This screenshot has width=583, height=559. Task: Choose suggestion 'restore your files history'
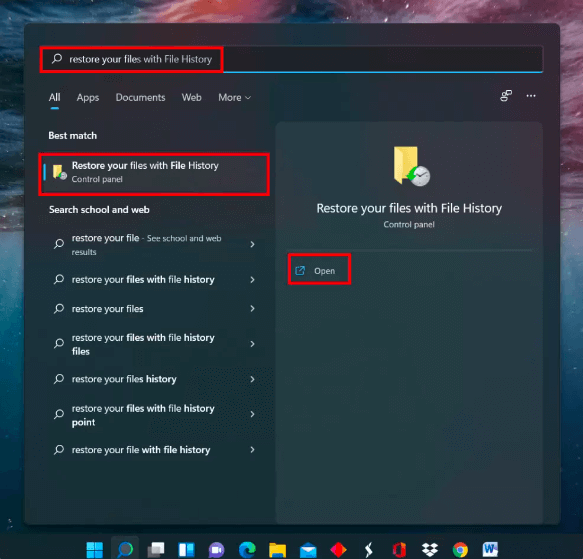pos(124,379)
